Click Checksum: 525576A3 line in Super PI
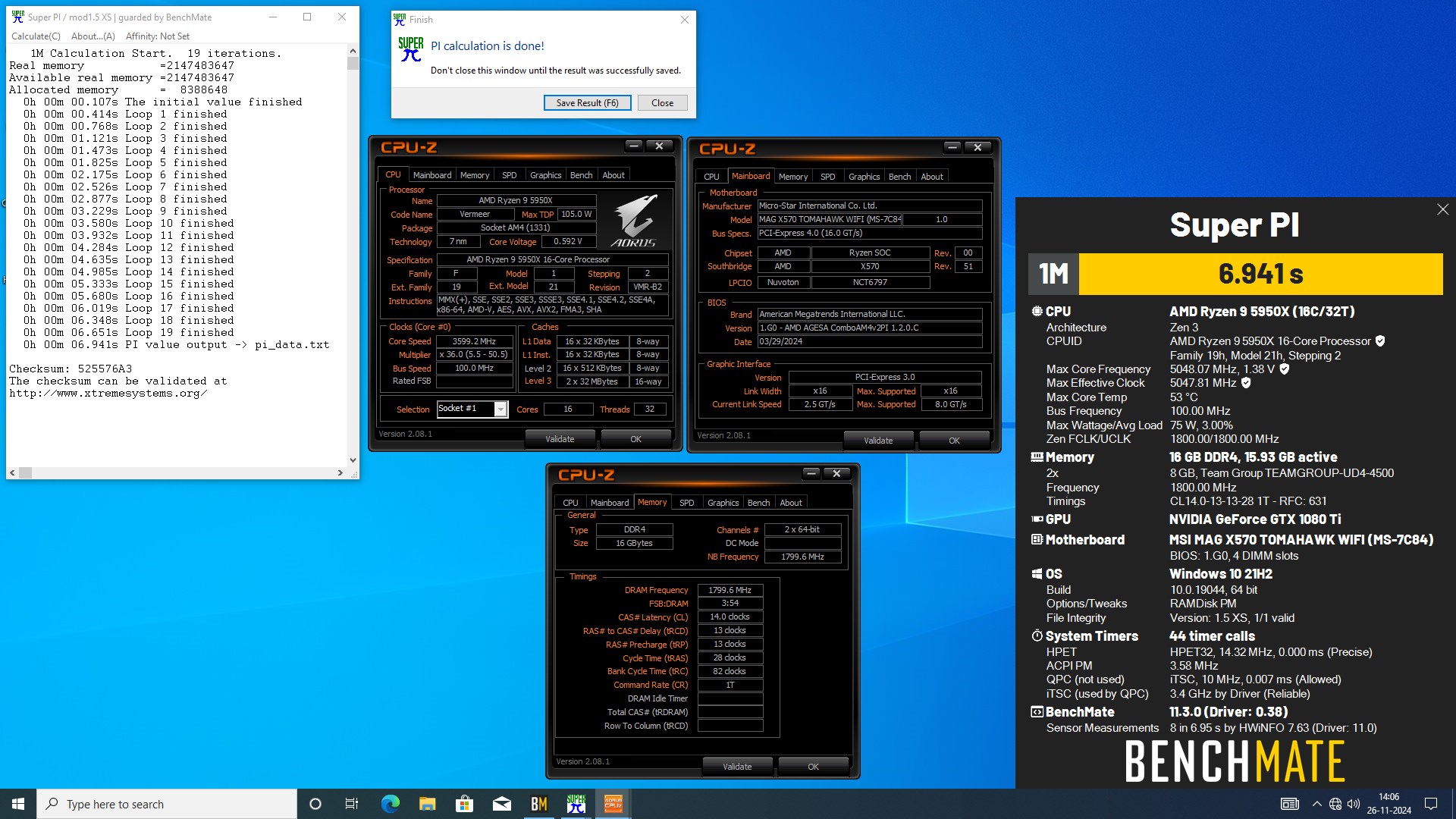This screenshot has width=1456, height=819. (71, 369)
